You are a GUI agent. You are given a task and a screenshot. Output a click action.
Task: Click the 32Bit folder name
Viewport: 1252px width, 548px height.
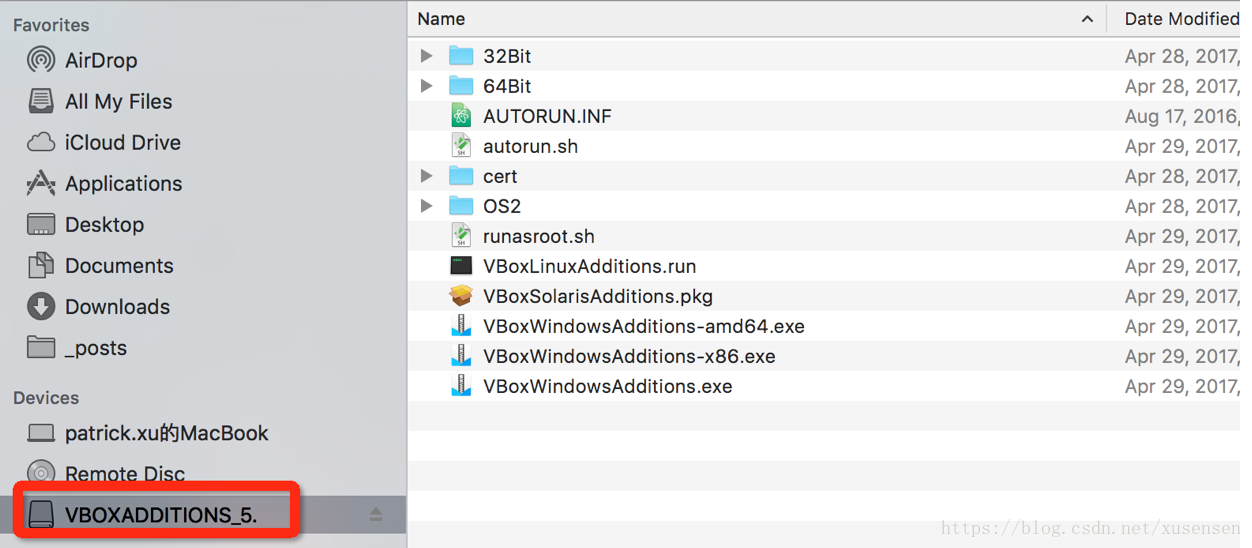[x=507, y=56]
